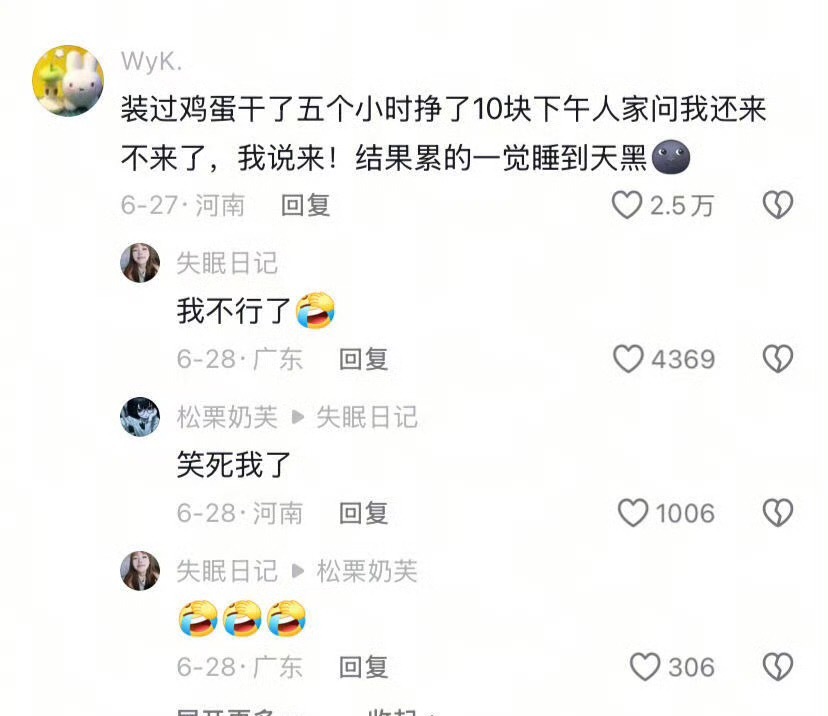This screenshot has width=828, height=716.
Task: Reply to WyK.'s egg-packing comment
Action: coord(306,205)
